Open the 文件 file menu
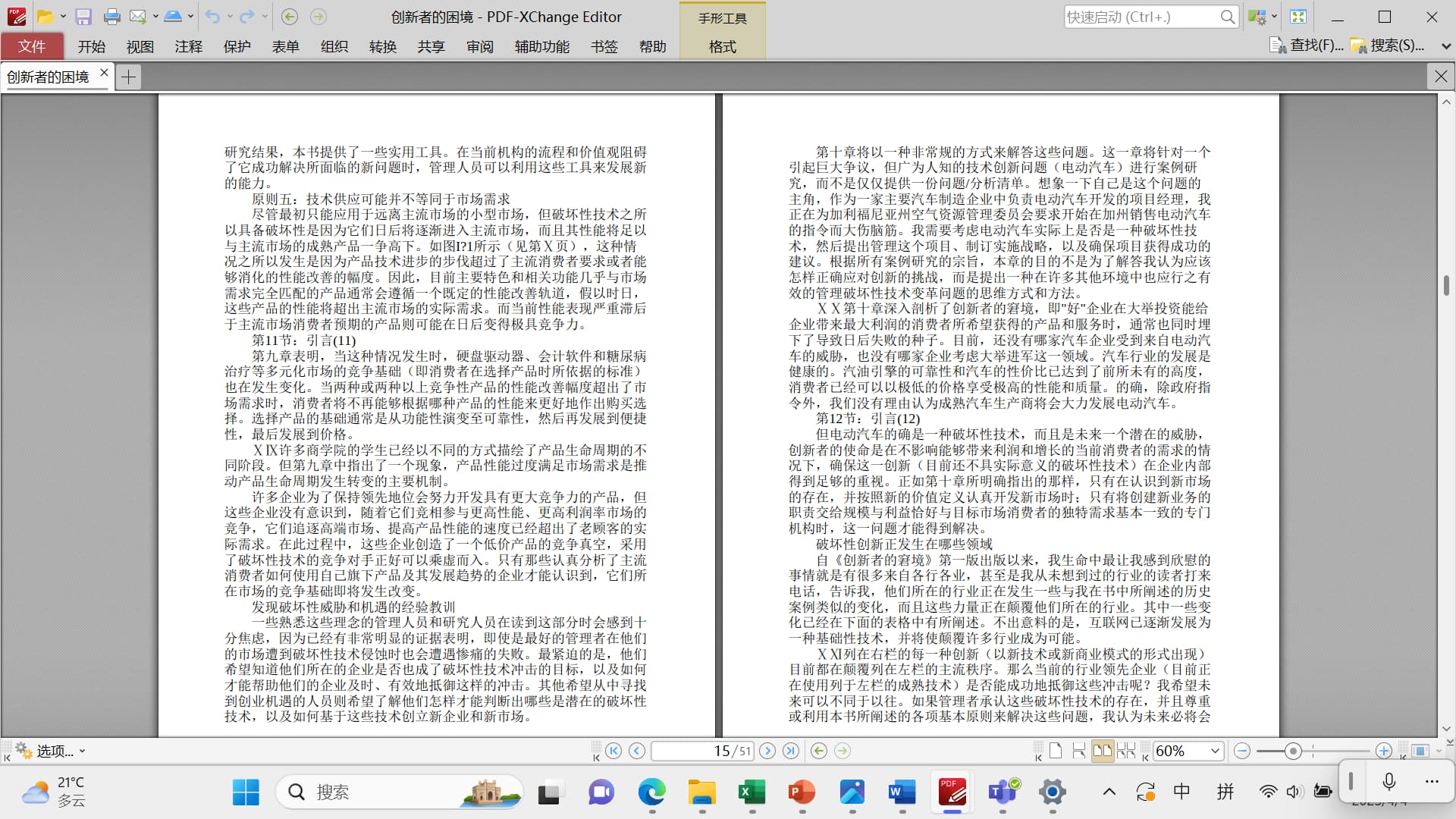1456x819 pixels. [x=32, y=46]
